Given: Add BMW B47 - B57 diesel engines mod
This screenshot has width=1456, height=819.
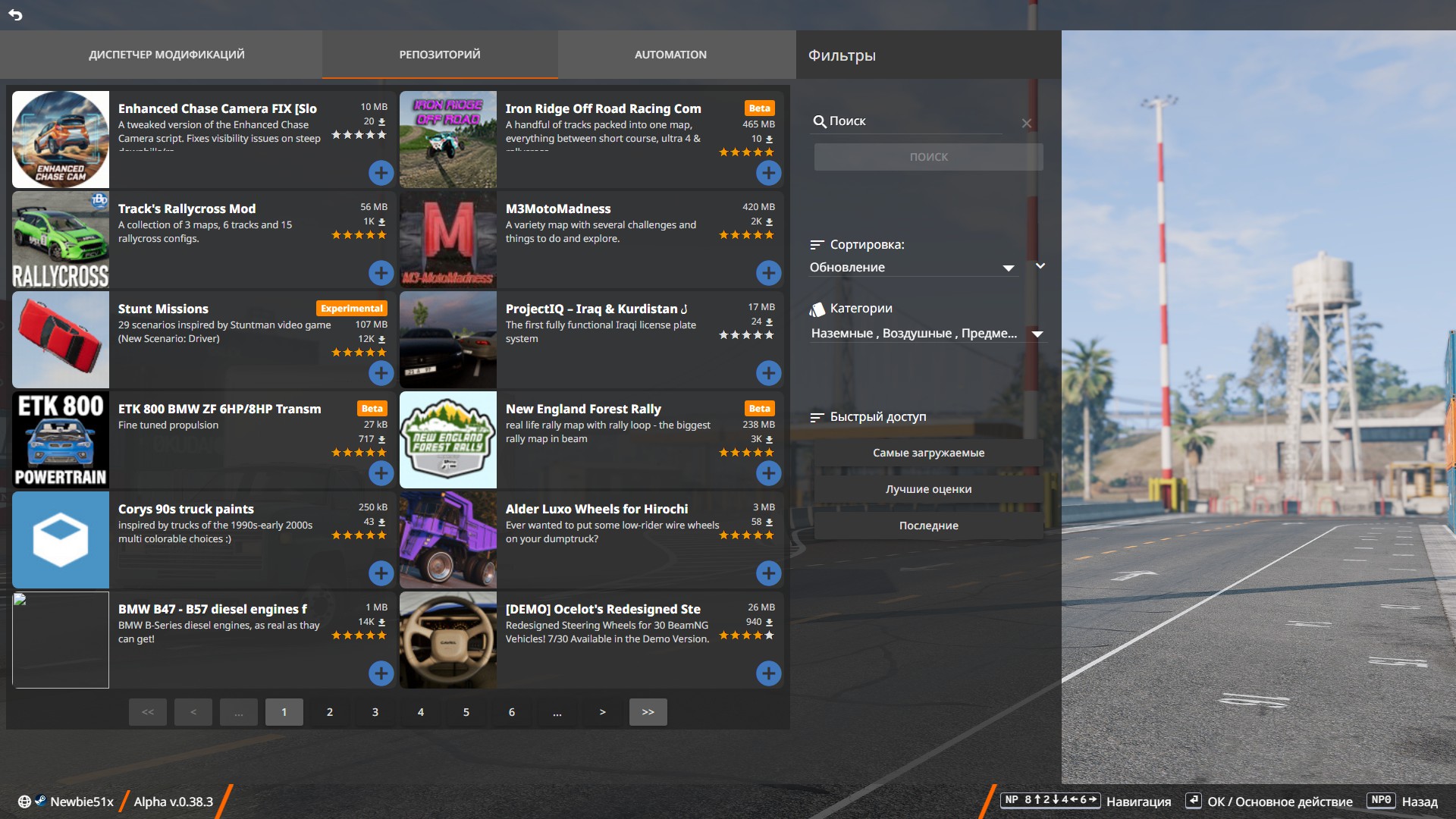Looking at the screenshot, I should [x=381, y=673].
